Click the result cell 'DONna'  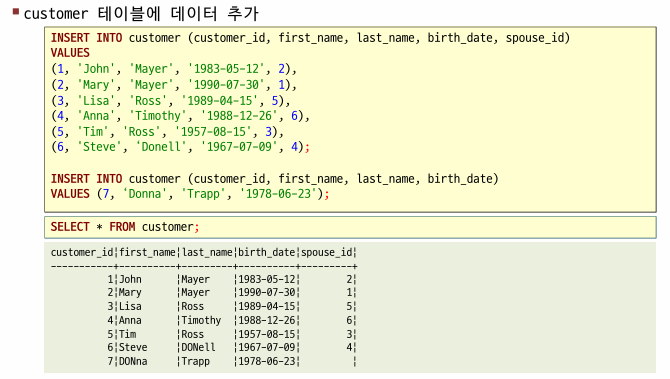(133, 361)
